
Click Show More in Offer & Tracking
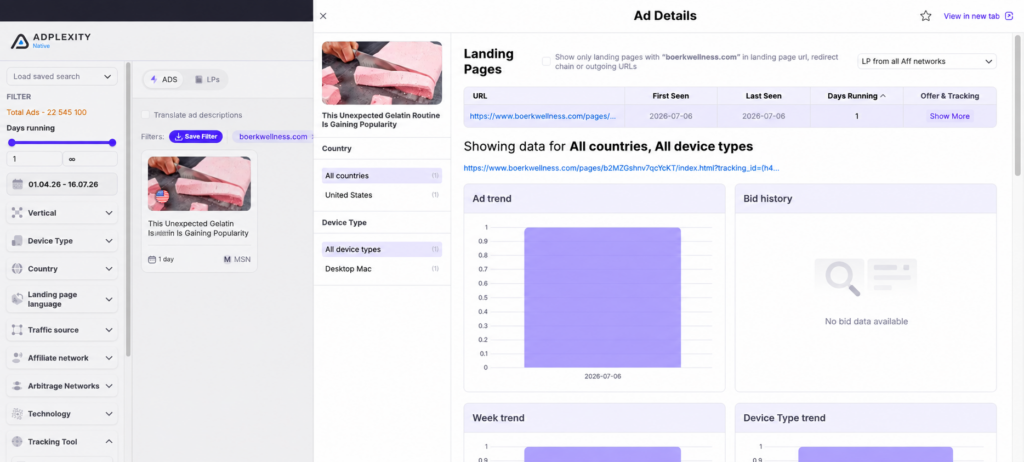(x=950, y=116)
